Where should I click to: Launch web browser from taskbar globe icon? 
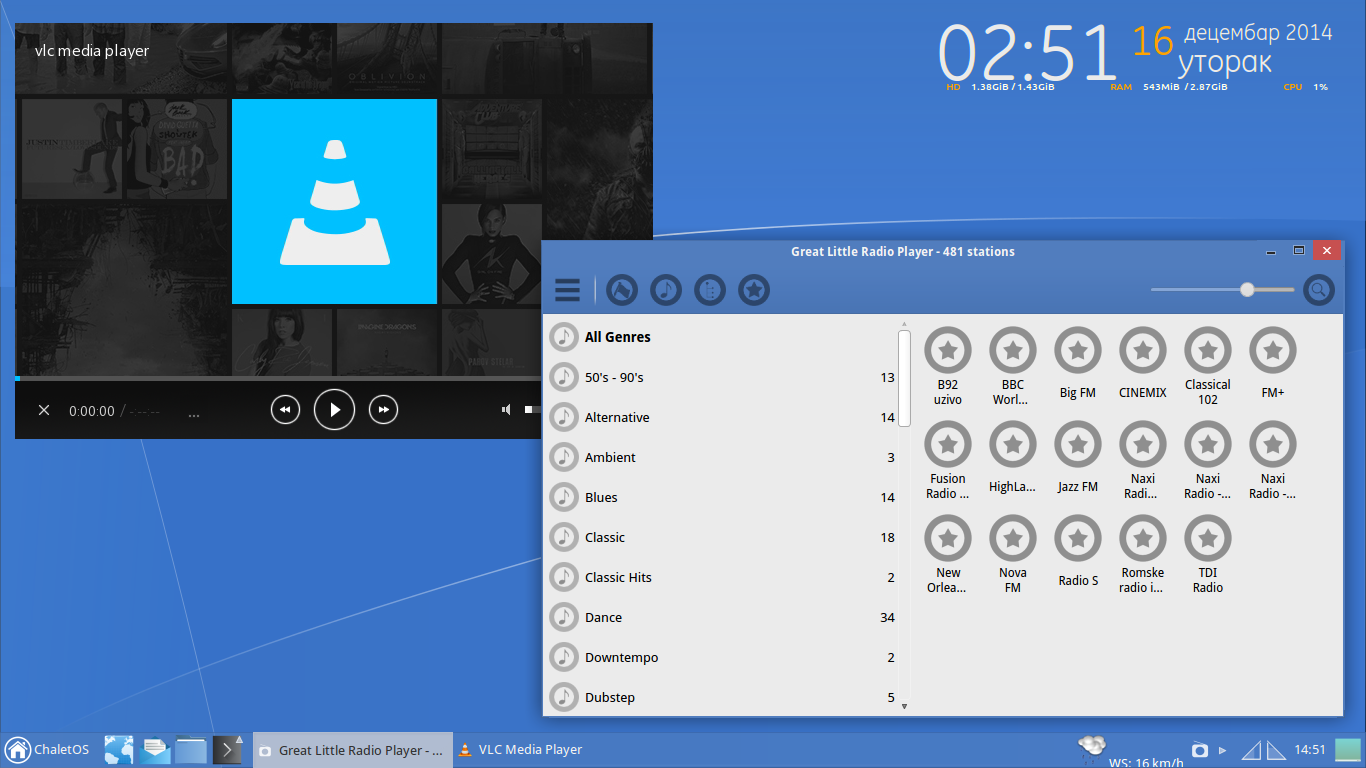point(119,750)
